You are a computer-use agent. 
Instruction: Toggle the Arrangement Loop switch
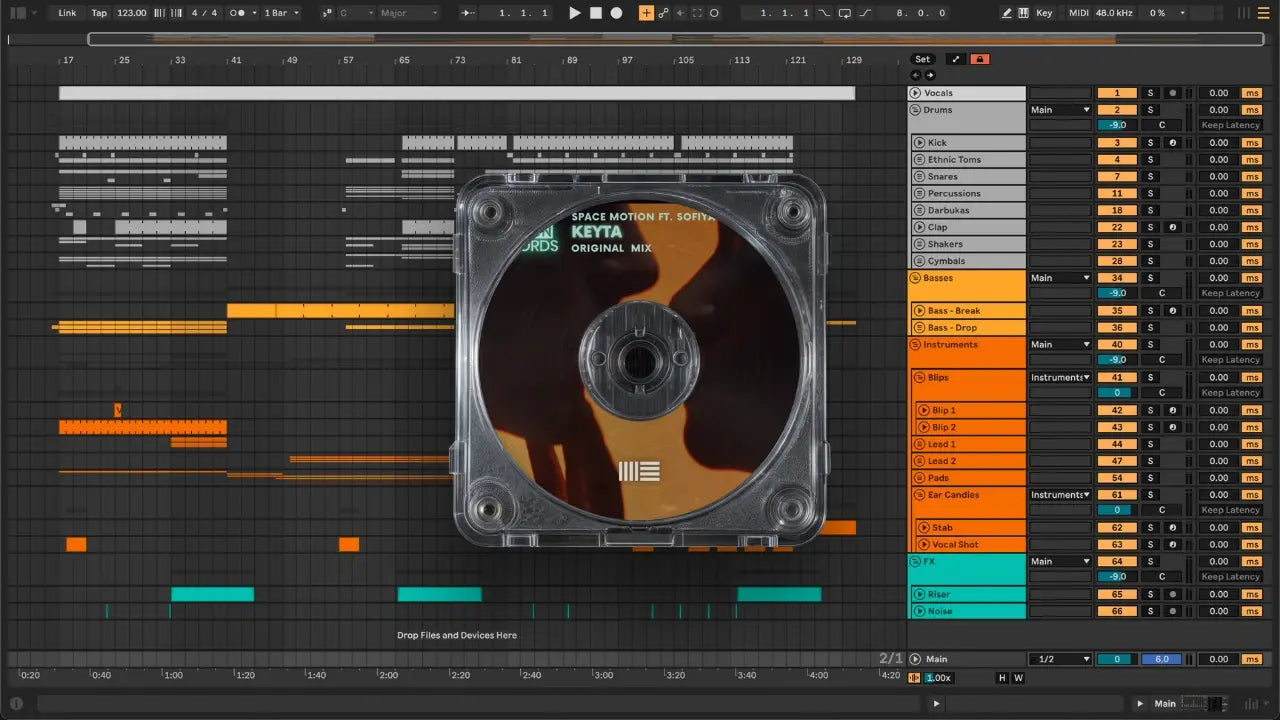coord(845,13)
